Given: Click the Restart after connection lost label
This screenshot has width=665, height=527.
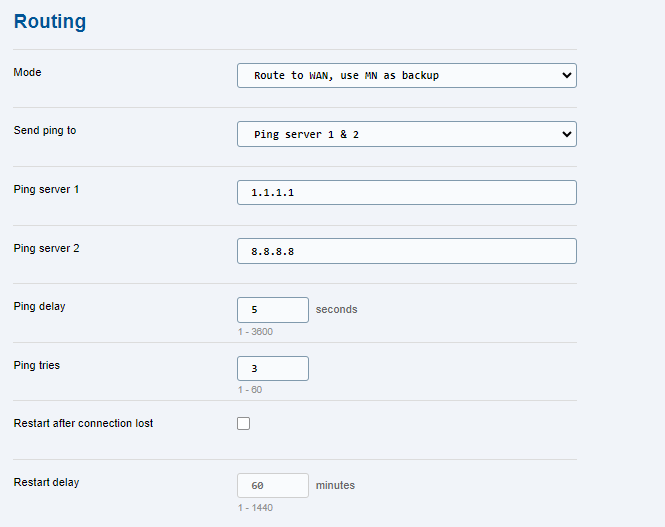Looking at the screenshot, I should point(83,423).
